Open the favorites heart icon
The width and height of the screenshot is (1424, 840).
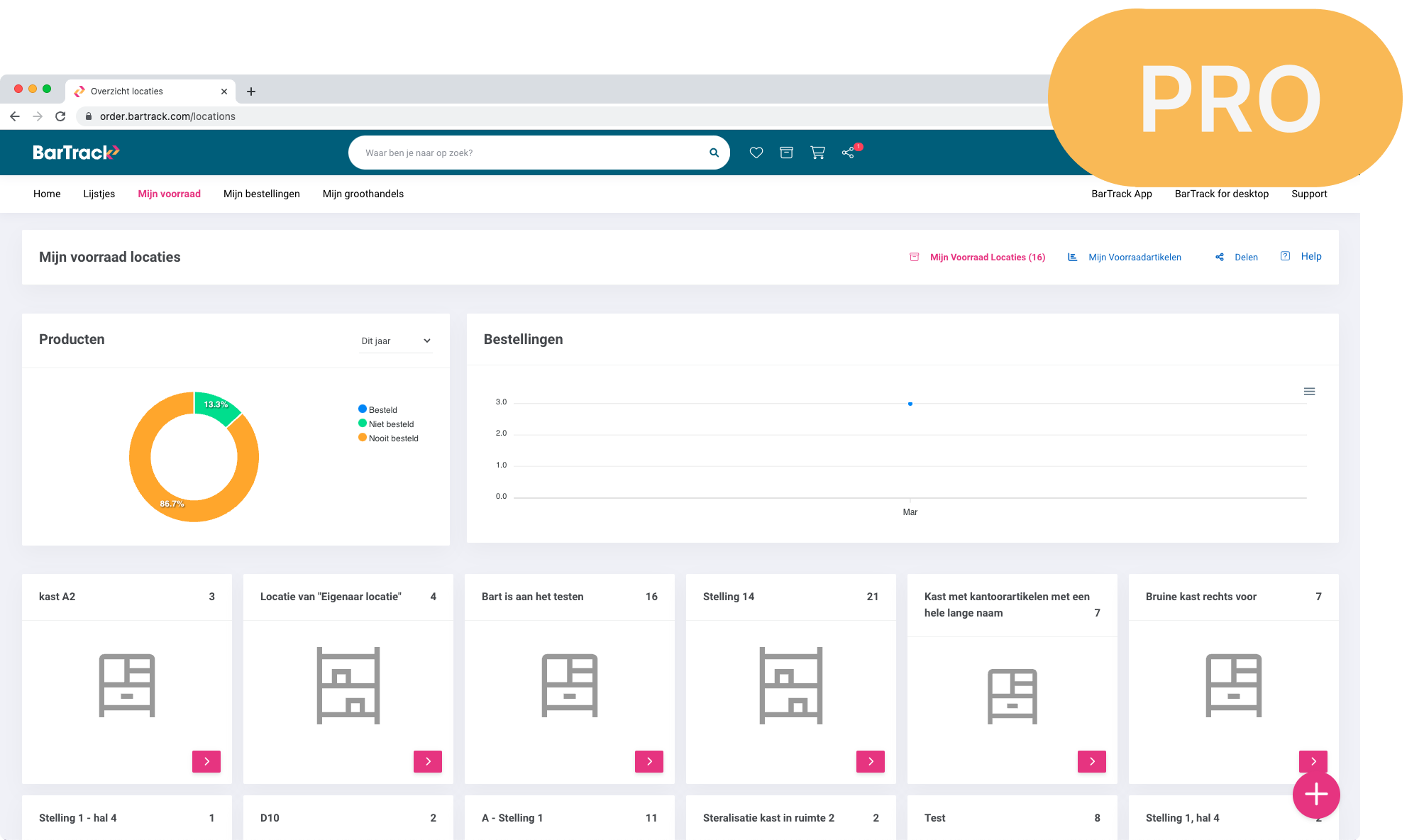click(756, 153)
